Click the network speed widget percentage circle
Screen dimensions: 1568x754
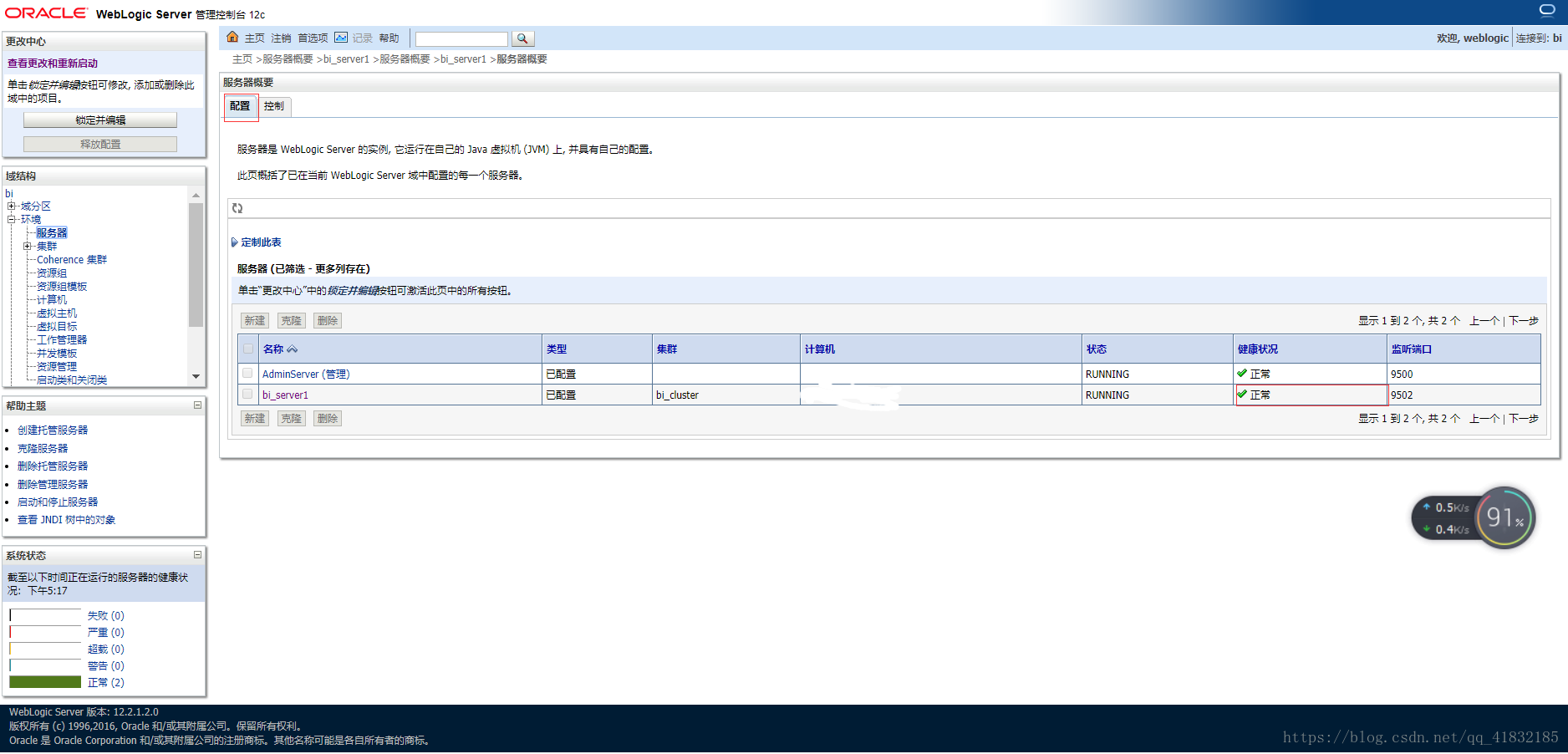[1504, 518]
